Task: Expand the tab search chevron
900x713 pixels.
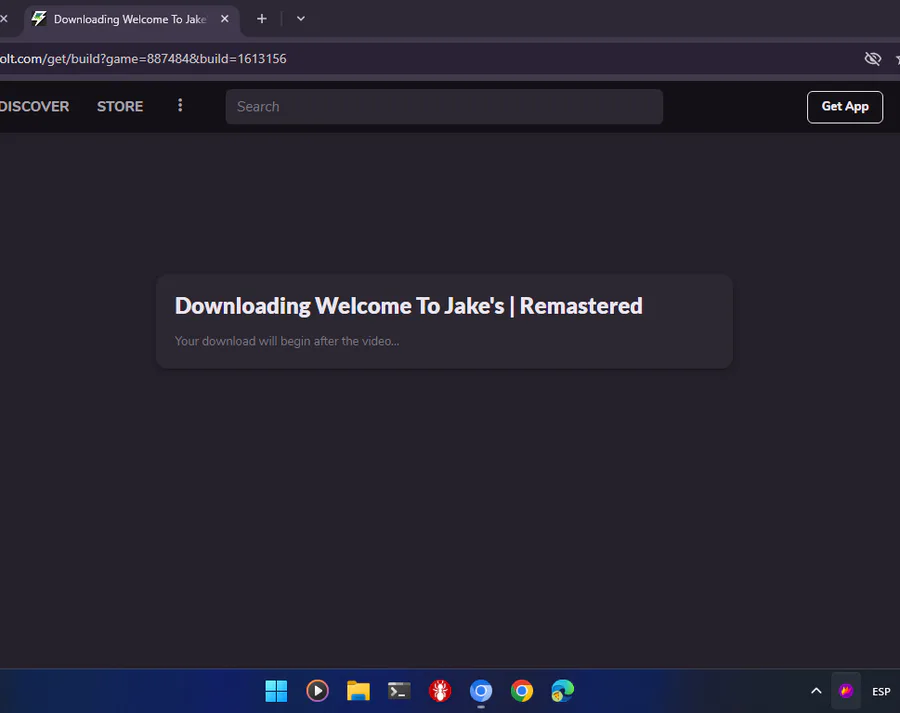Action: click(x=301, y=19)
